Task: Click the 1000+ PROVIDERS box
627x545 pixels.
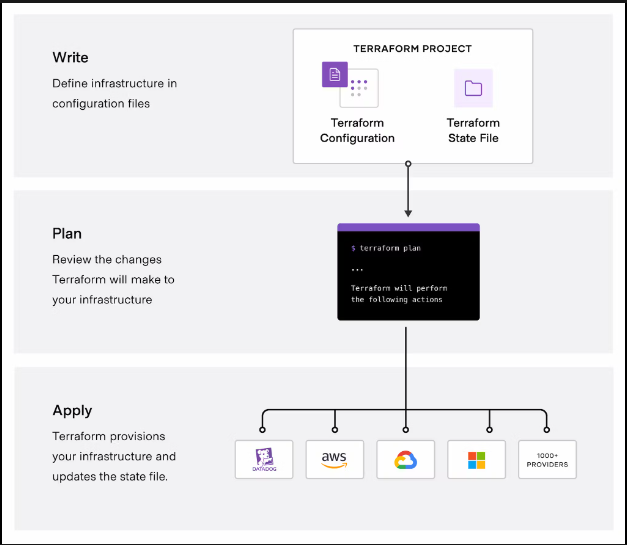Action: [x=547, y=459]
